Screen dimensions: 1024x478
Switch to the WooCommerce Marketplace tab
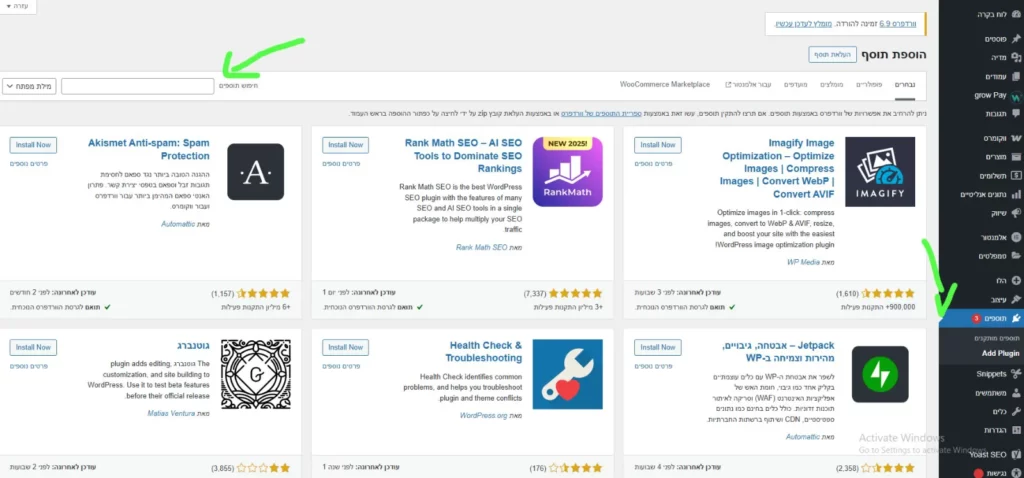click(665, 85)
